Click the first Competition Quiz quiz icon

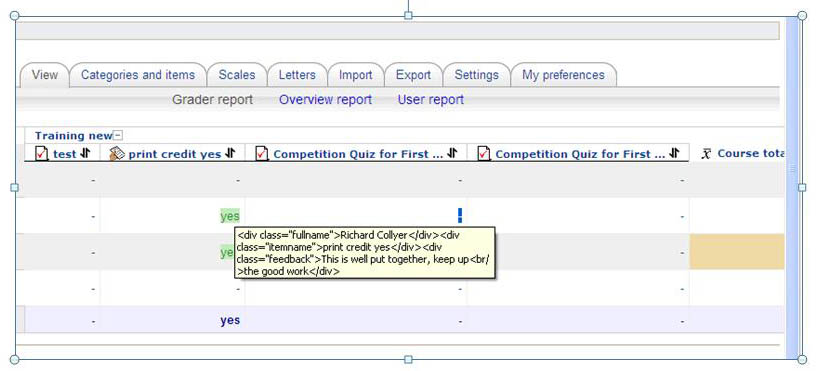tap(262, 154)
